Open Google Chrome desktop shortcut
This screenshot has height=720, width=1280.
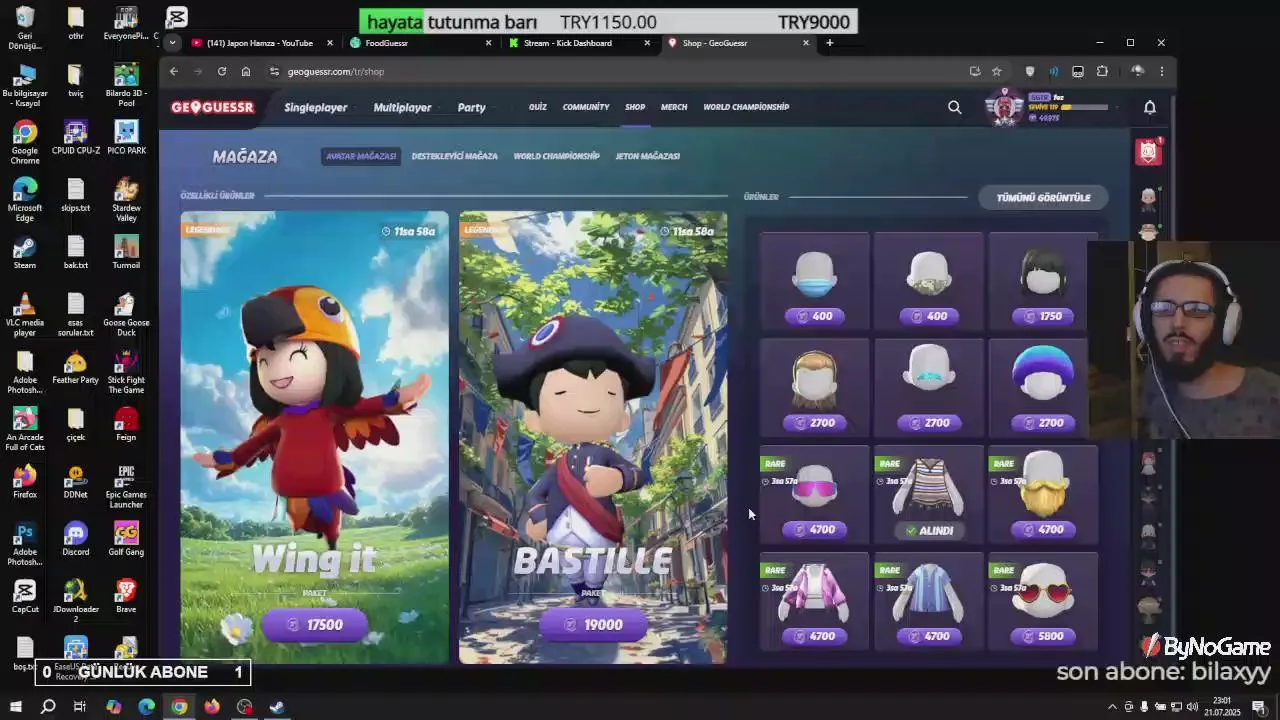tap(25, 143)
